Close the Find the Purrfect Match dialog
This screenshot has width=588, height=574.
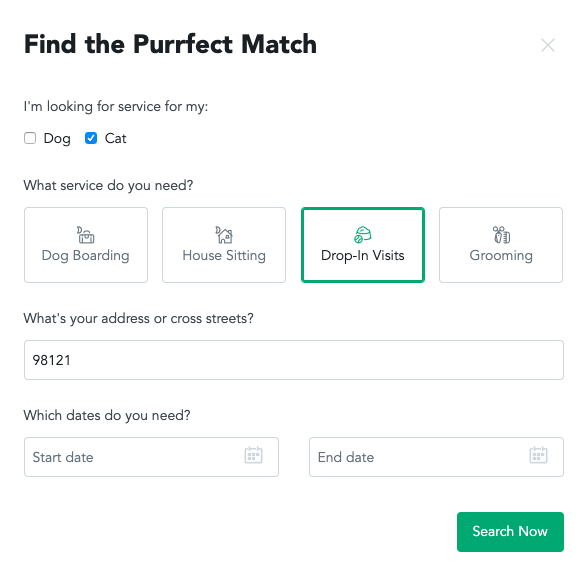[548, 45]
